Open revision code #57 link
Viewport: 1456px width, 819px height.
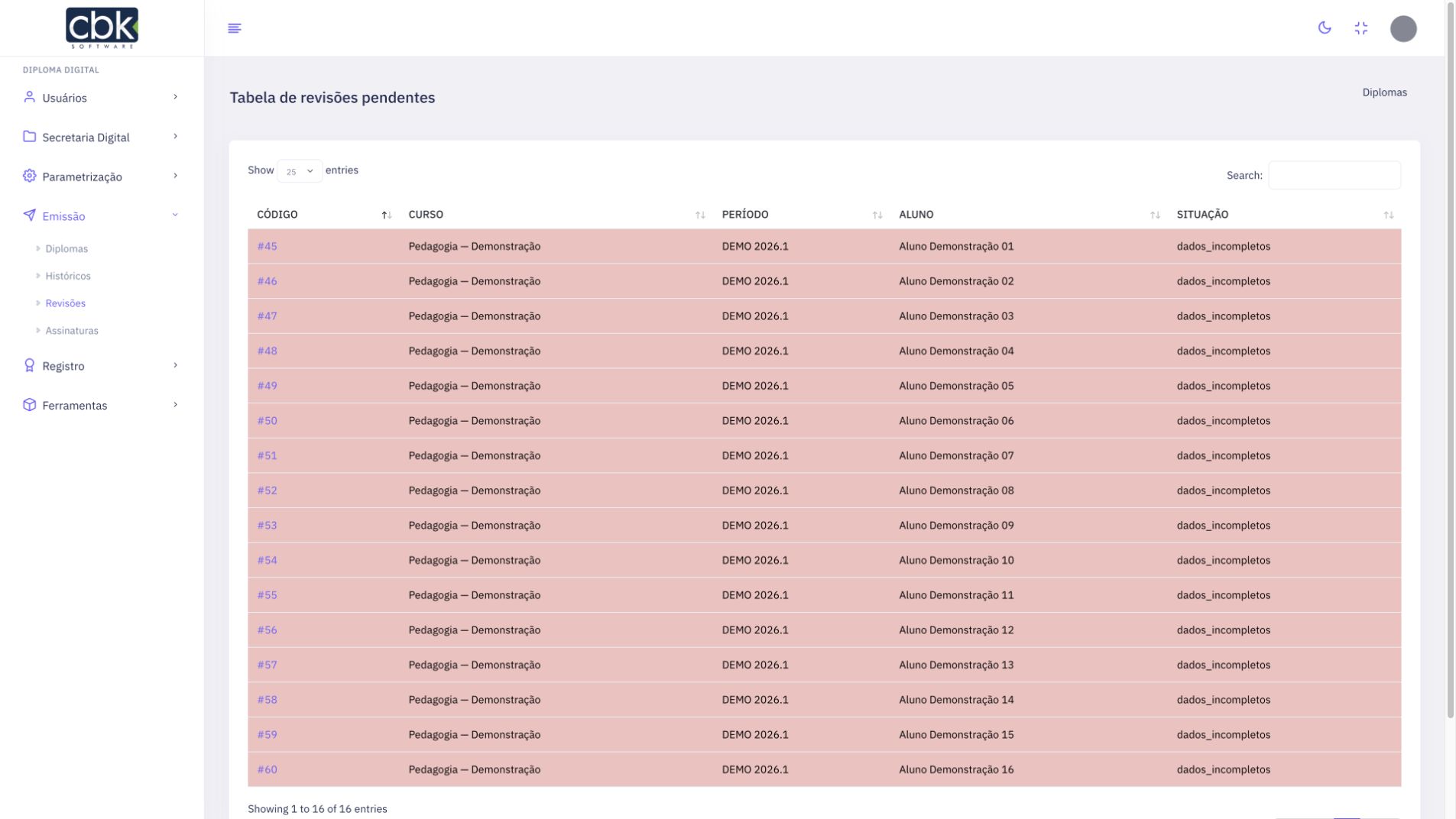click(x=267, y=665)
